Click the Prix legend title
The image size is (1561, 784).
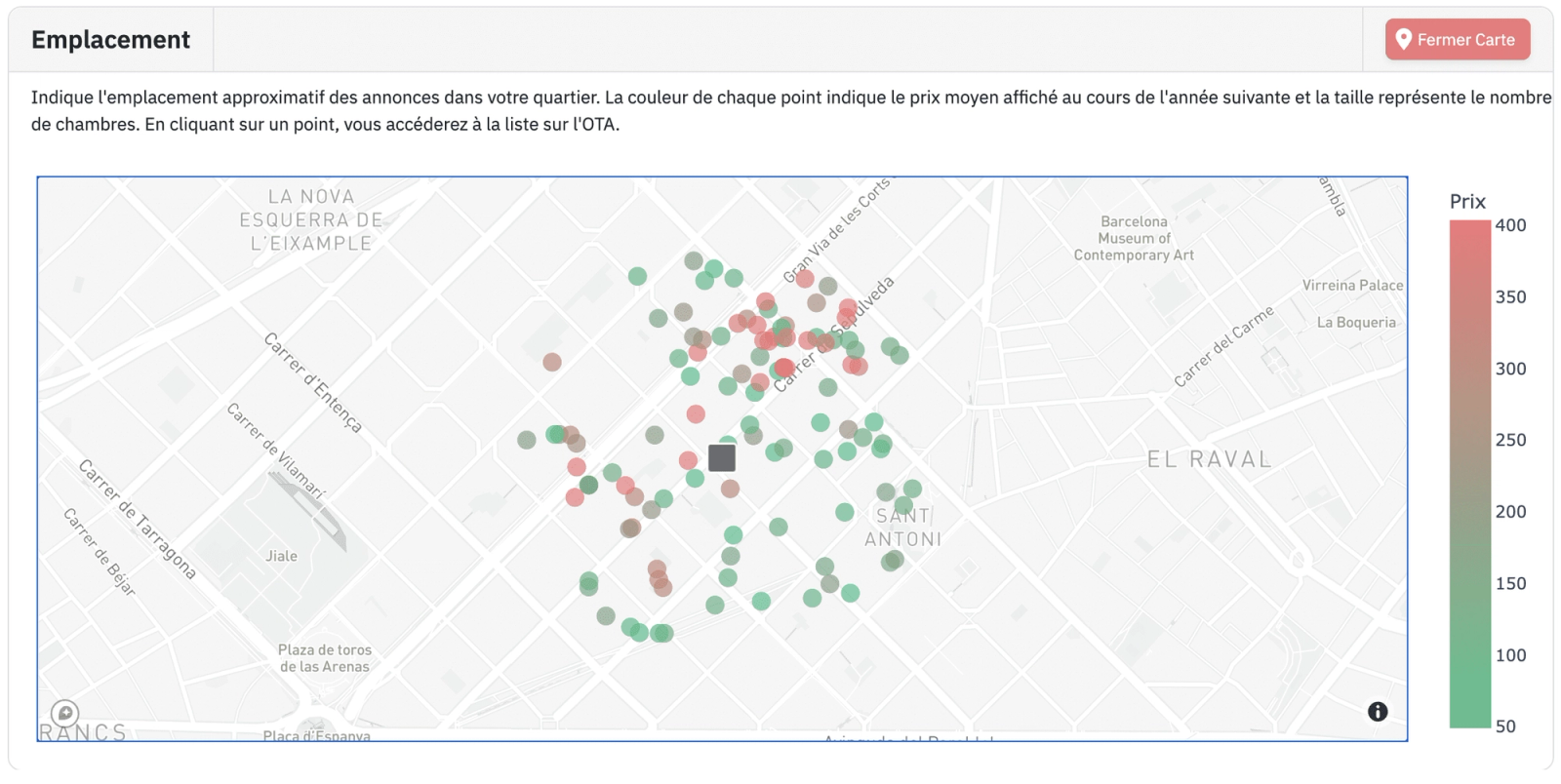(1467, 202)
